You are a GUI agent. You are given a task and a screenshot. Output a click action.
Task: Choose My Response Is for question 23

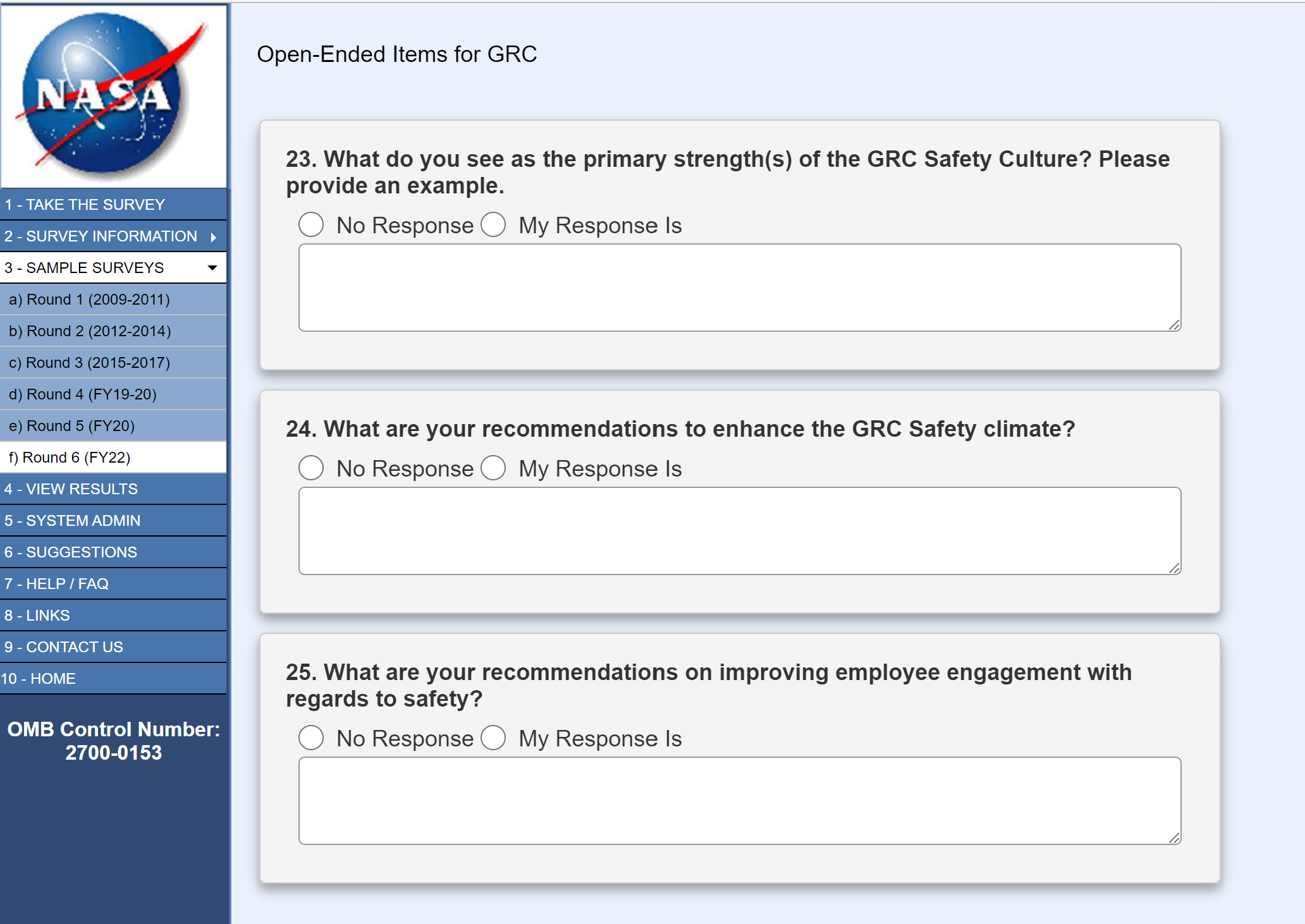pyautogui.click(x=493, y=225)
